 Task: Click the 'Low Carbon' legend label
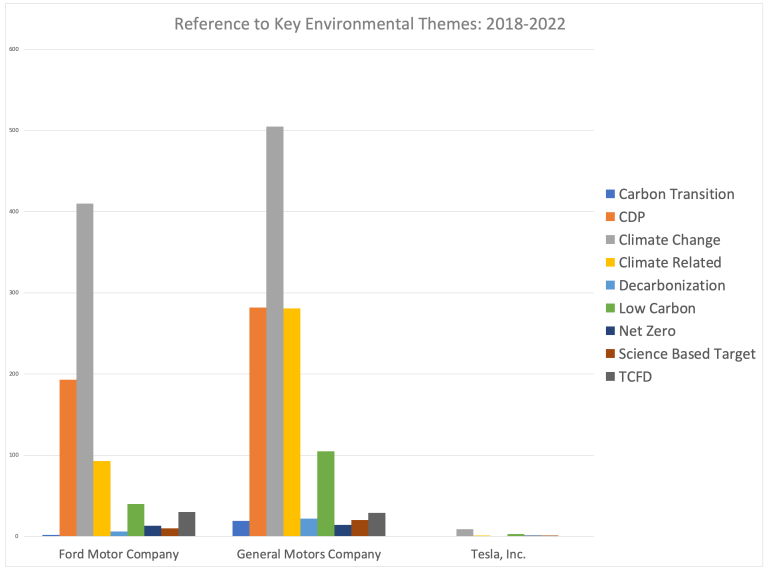click(x=657, y=308)
